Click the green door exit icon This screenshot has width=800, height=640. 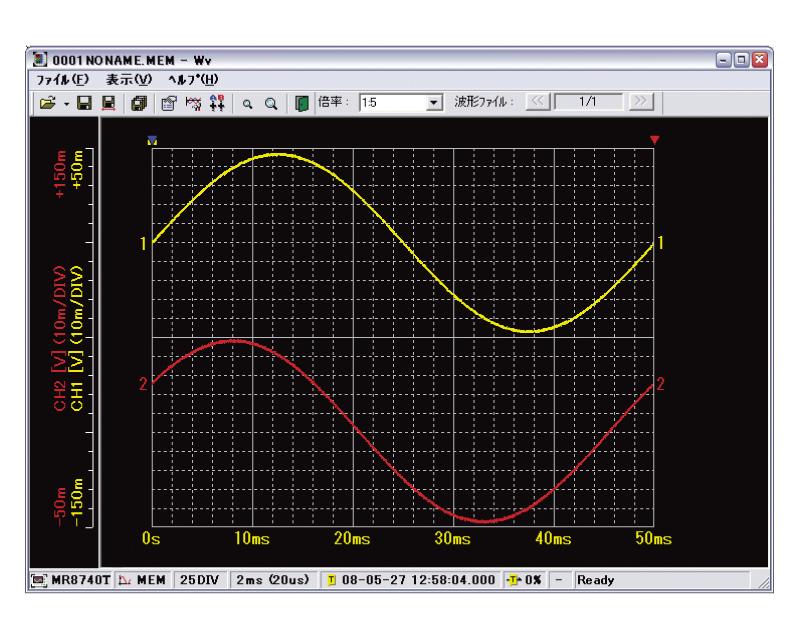(303, 102)
